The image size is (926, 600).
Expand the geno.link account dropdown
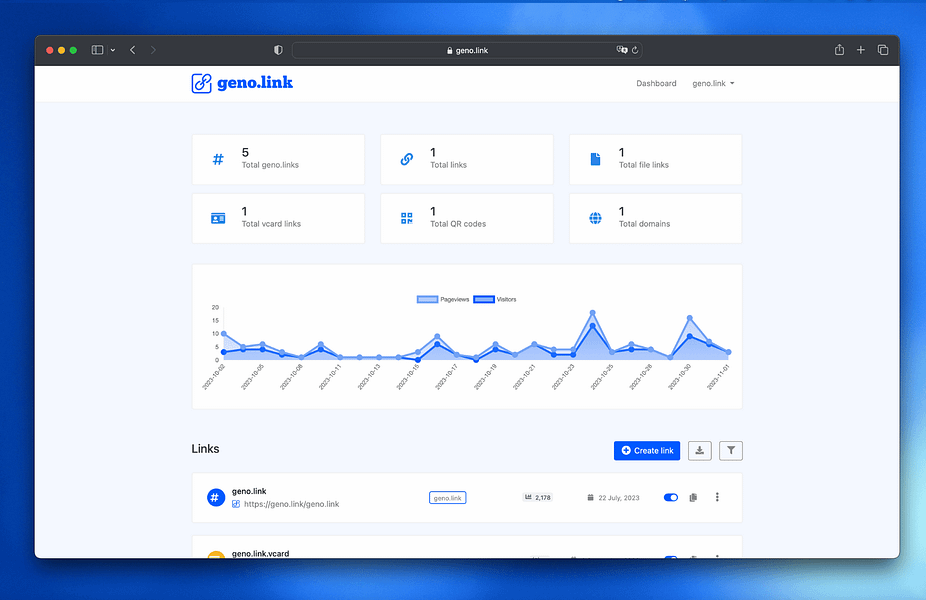click(x=713, y=83)
